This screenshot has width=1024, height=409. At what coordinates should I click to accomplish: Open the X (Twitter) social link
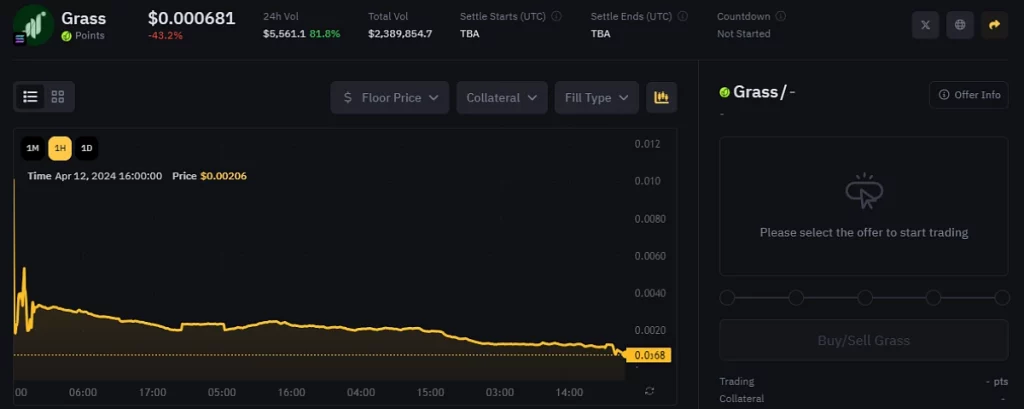pyautogui.click(x=925, y=25)
